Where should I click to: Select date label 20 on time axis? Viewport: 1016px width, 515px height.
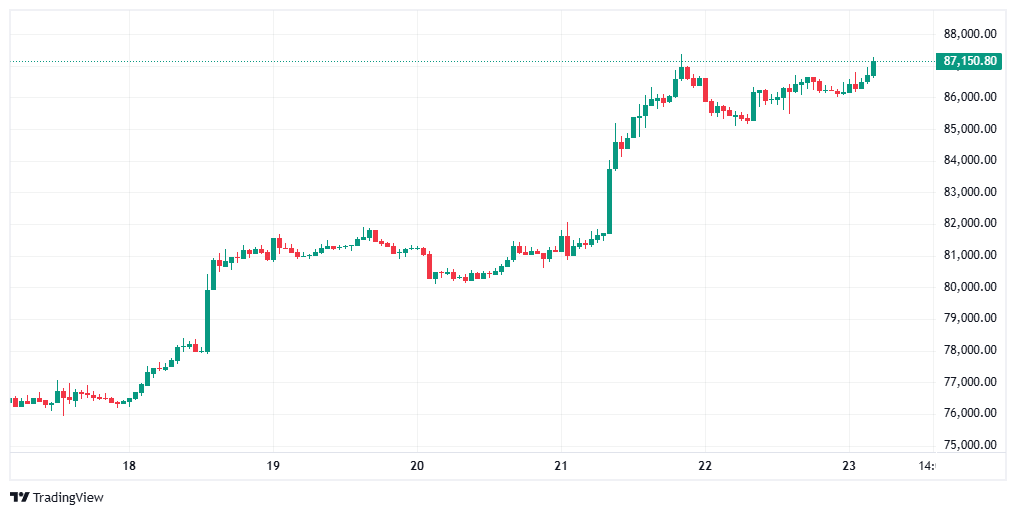coord(417,466)
